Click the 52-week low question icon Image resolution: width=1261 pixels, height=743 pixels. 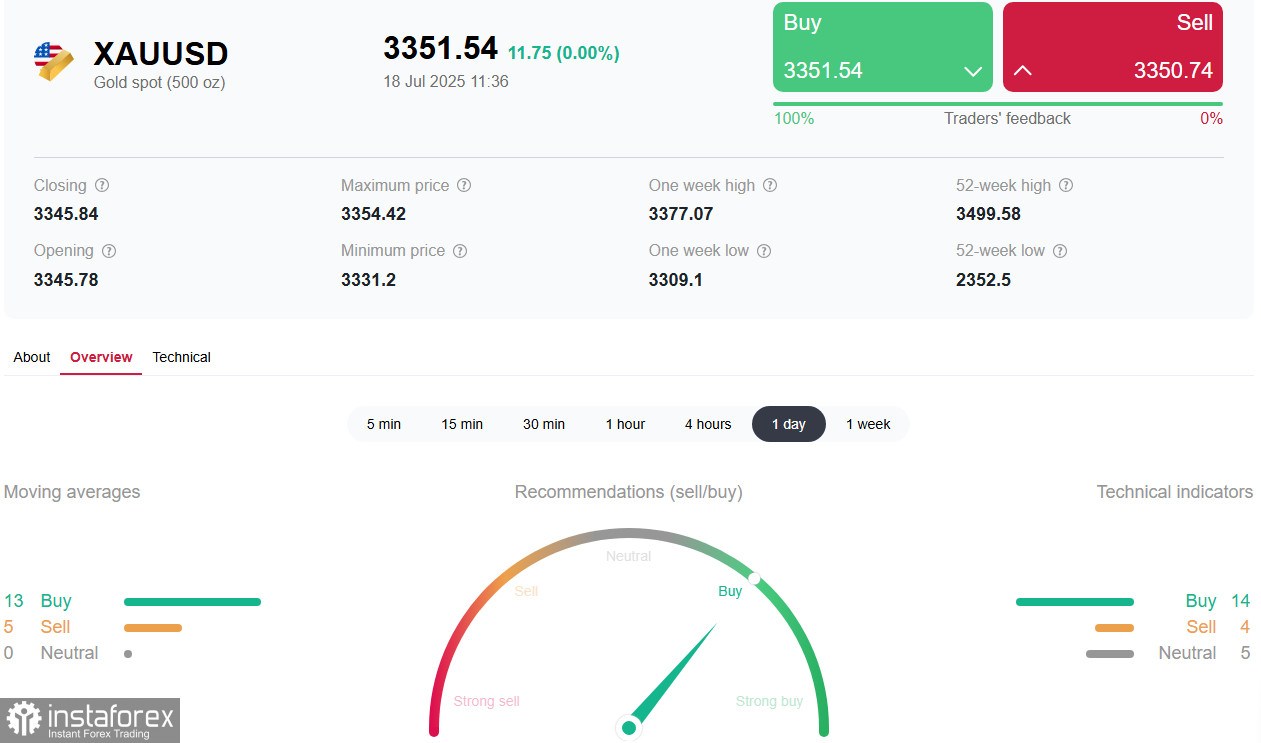pos(1060,251)
